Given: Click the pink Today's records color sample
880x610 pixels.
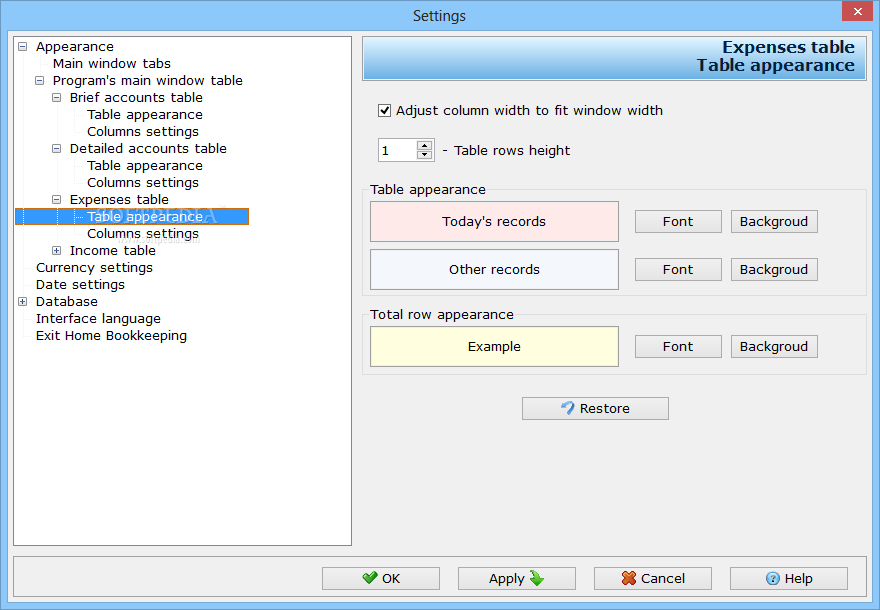Looking at the screenshot, I should (x=494, y=222).
